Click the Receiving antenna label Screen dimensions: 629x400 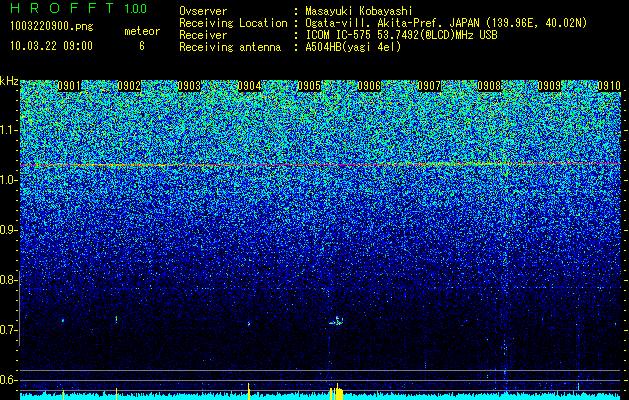tap(230, 47)
